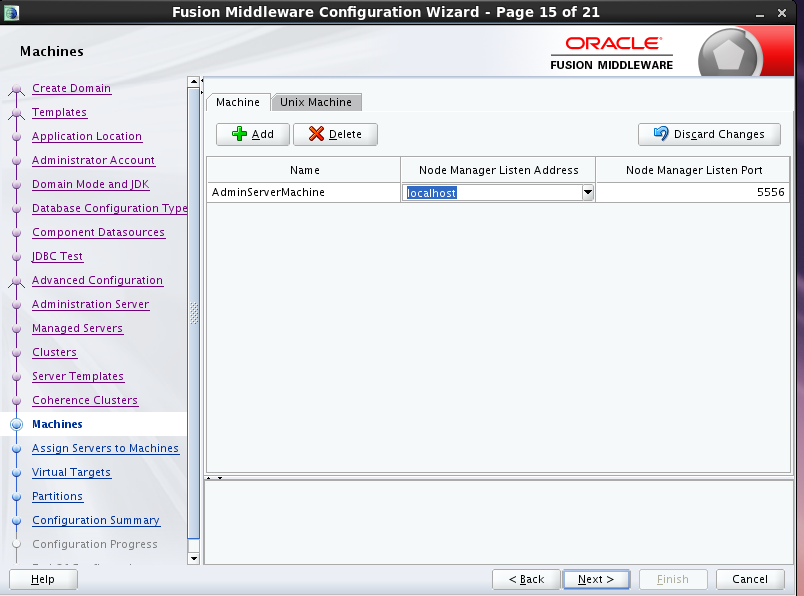Image resolution: width=804 pixels, height=596 pixels.
Task: Cancel the configuration wizard
Action: [x=750, y=579]
